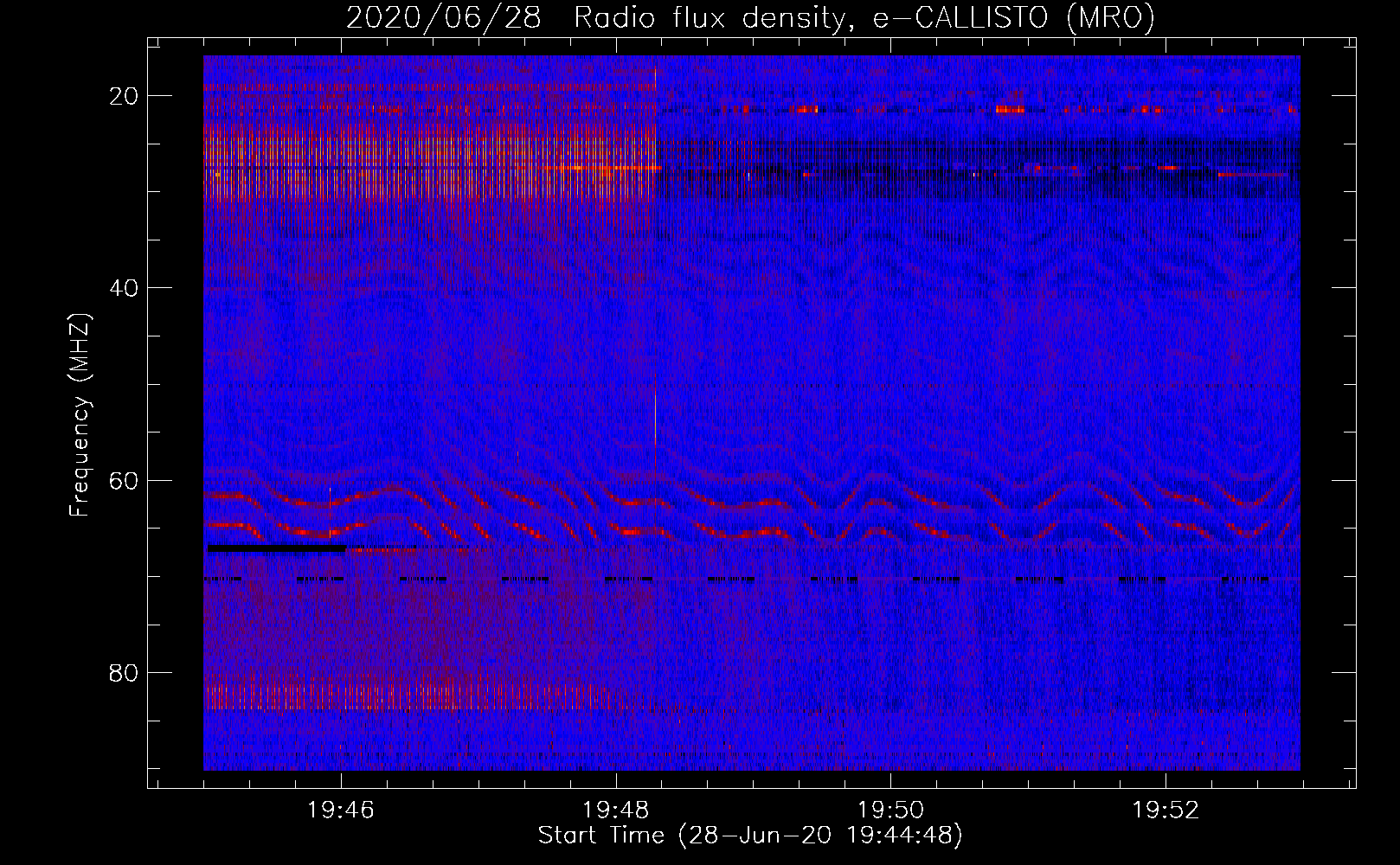Click the '19:50' time tick label
Viewport: 1400px width, 865px height.
pos(890,811)
